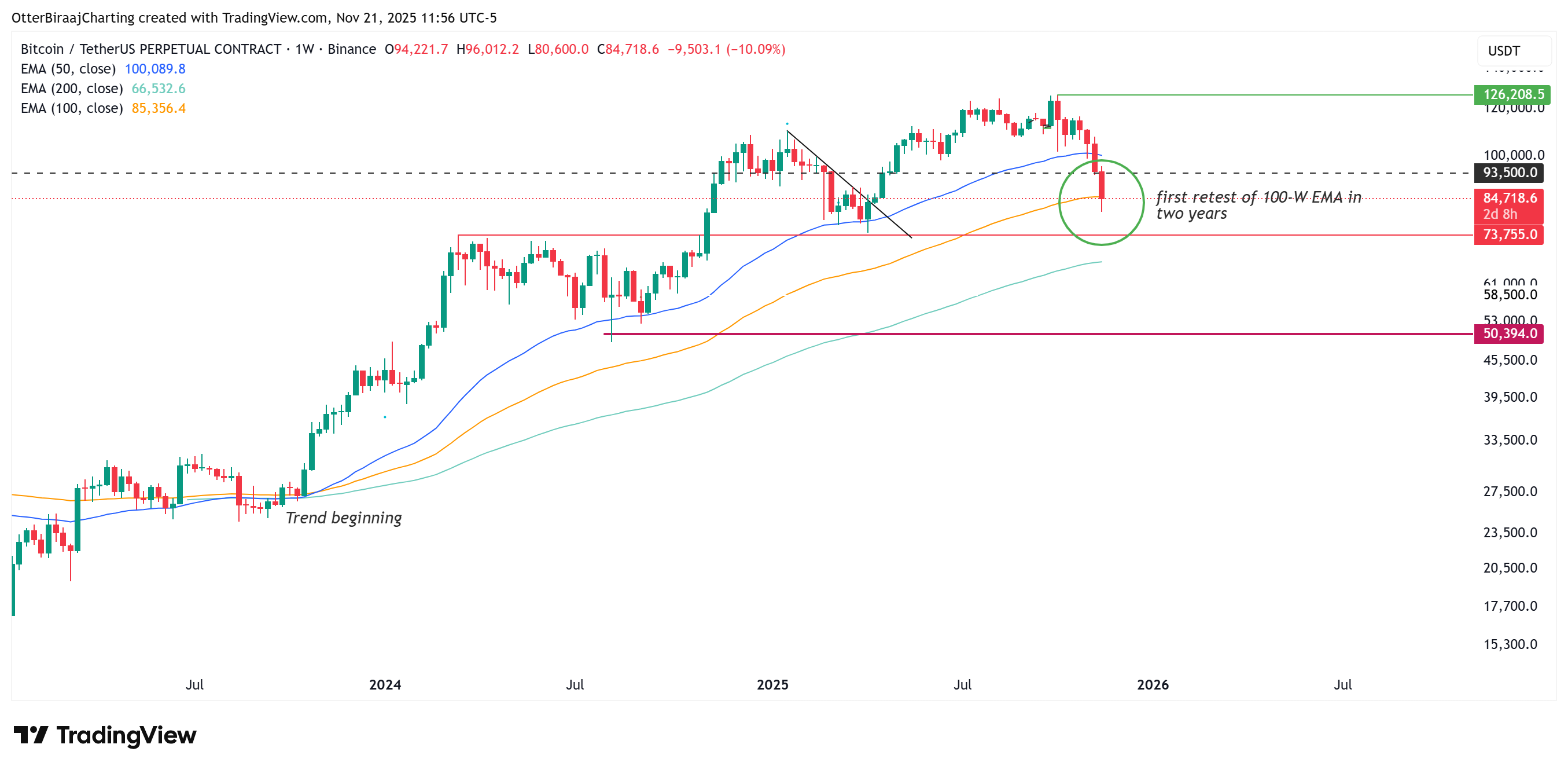Click the 2024 label on time axis
Viewport: 1568px width, 770px height.
[385, 685]
